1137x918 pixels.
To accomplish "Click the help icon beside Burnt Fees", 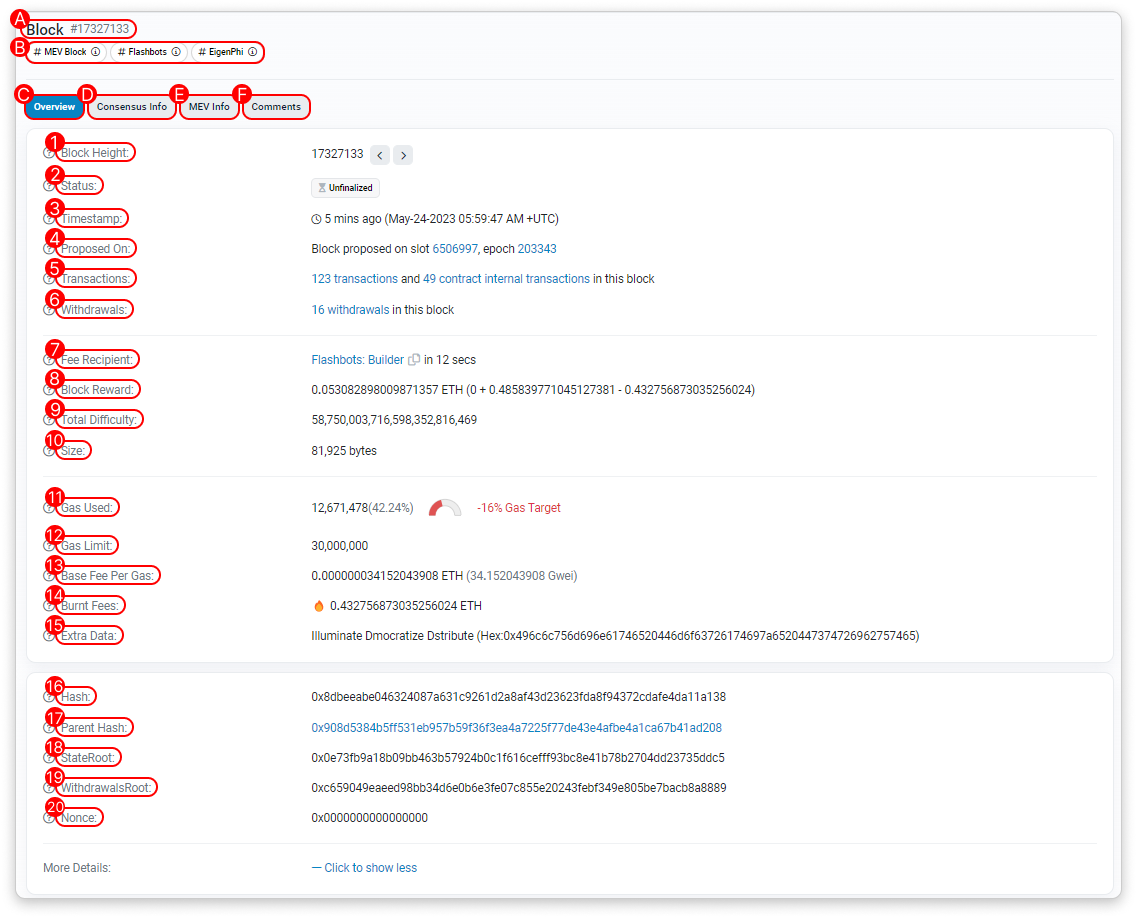I will click(x=49, y=606).
